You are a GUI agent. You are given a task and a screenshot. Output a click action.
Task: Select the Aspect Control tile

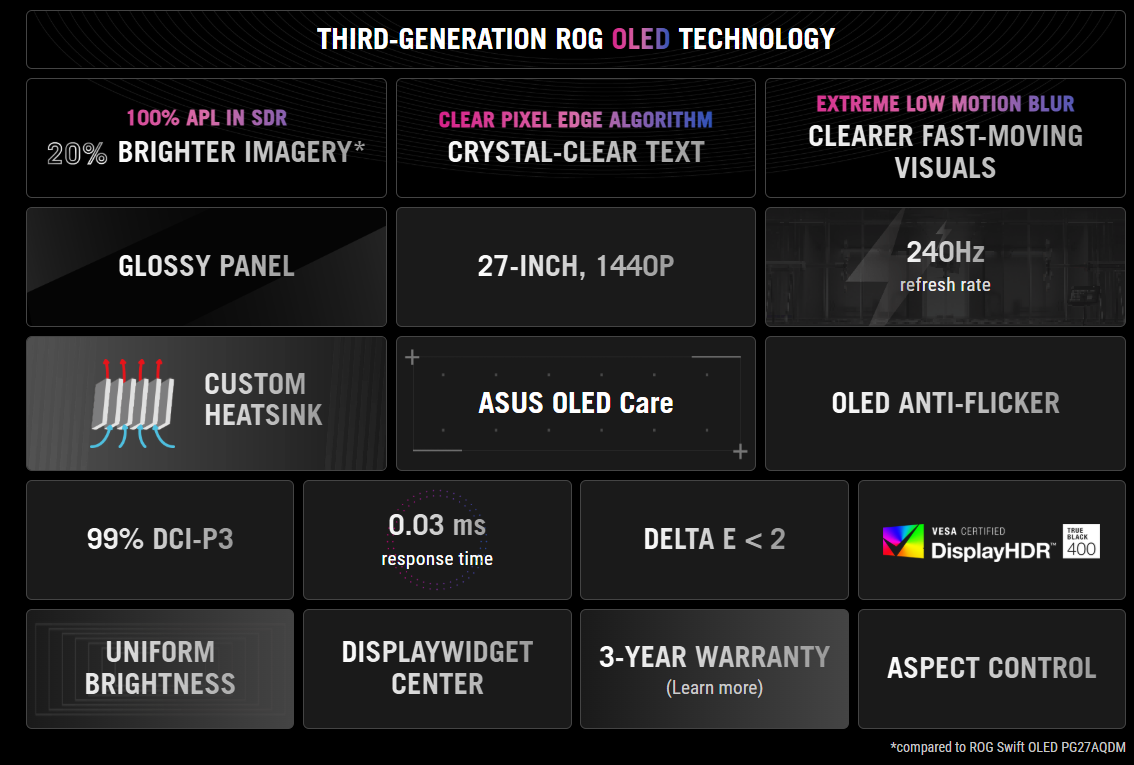991,668
